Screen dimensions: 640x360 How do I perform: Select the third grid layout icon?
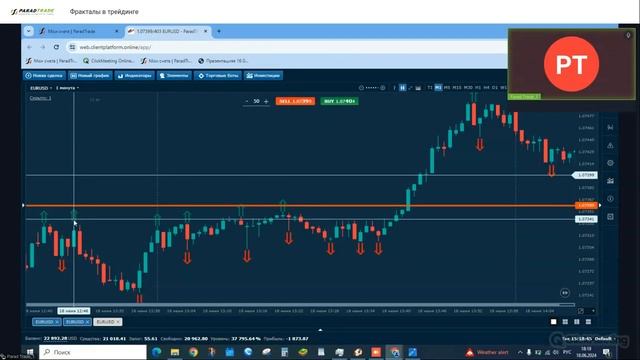[577, 322]
